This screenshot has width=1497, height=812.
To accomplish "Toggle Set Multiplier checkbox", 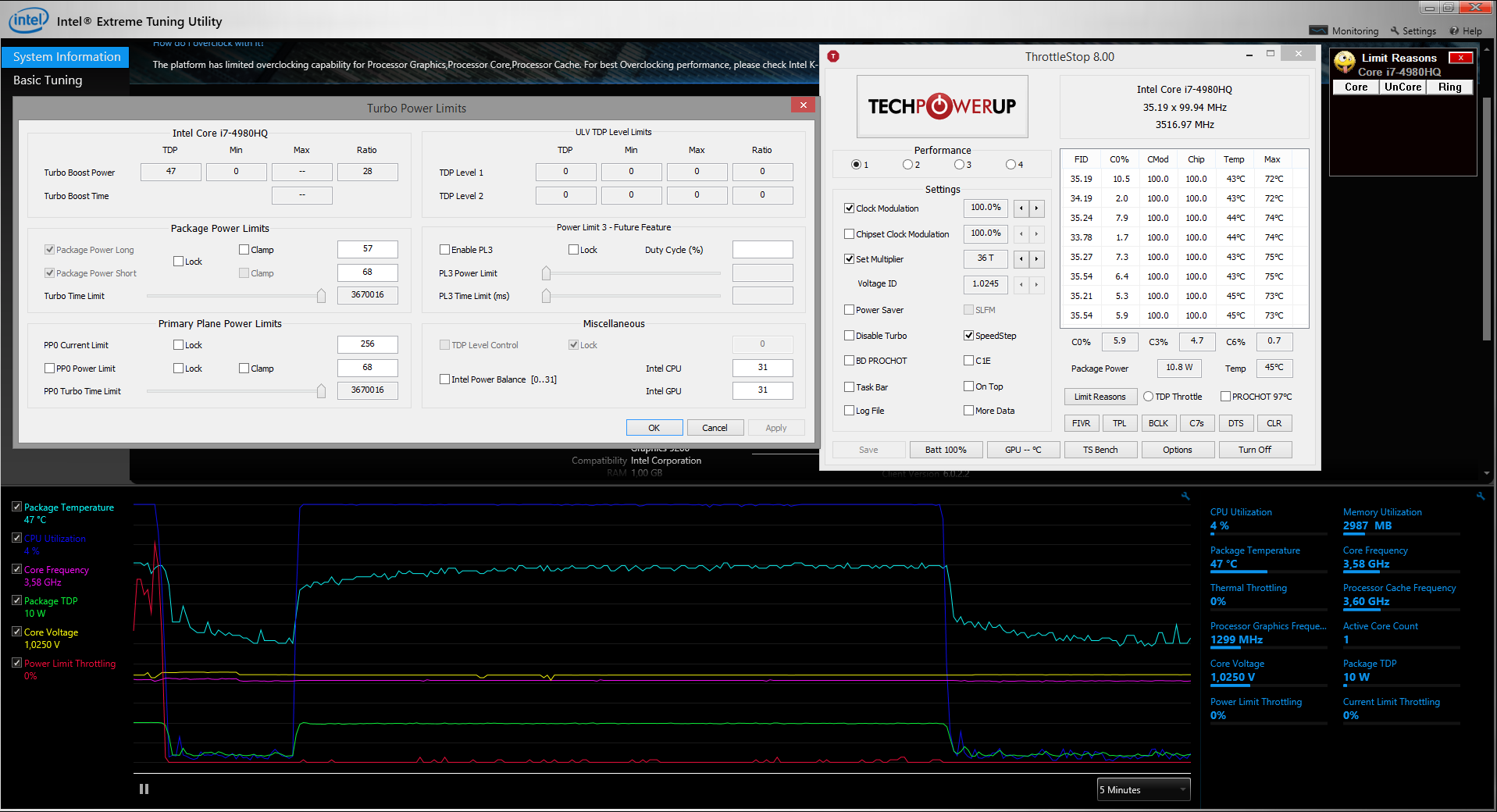I will [849, 259].
